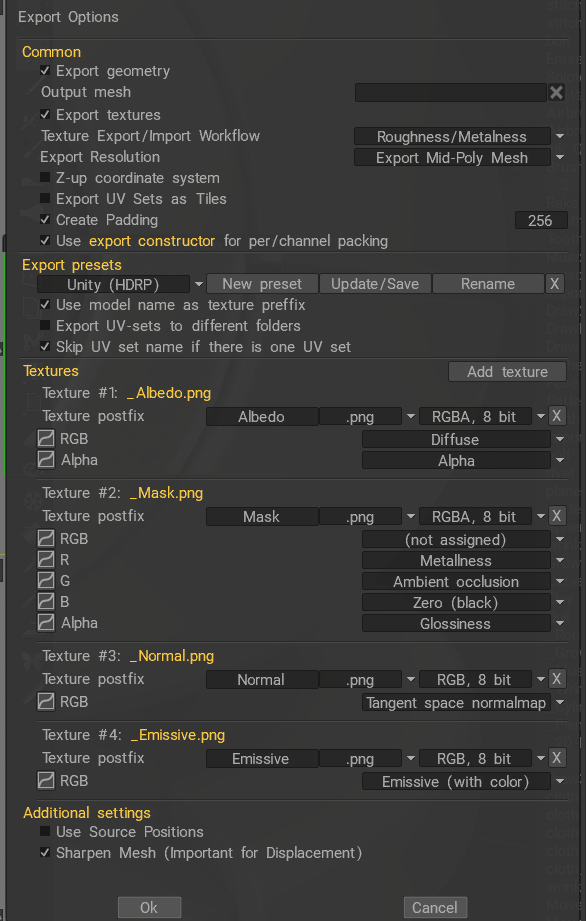Toggle Export UV Sets as Tiles
This screenshot has width=586, height=921.
coord(45,198)
